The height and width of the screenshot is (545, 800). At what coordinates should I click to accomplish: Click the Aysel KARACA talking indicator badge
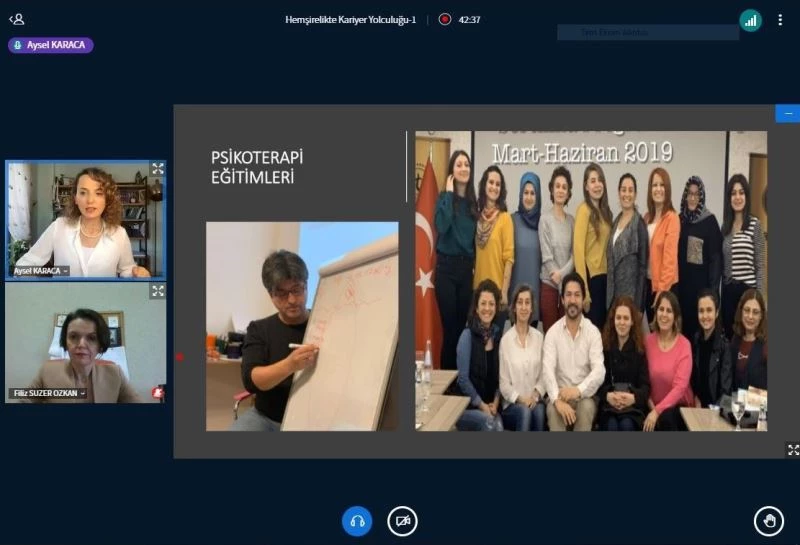(x=50, y=45)
